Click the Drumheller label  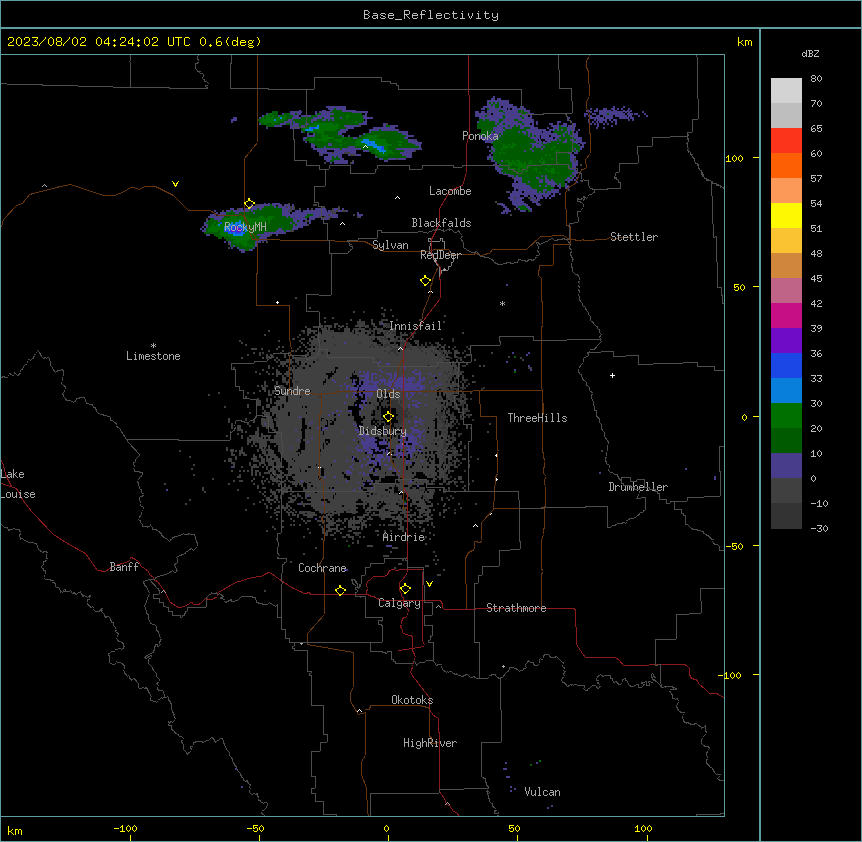tap(638, 487)
